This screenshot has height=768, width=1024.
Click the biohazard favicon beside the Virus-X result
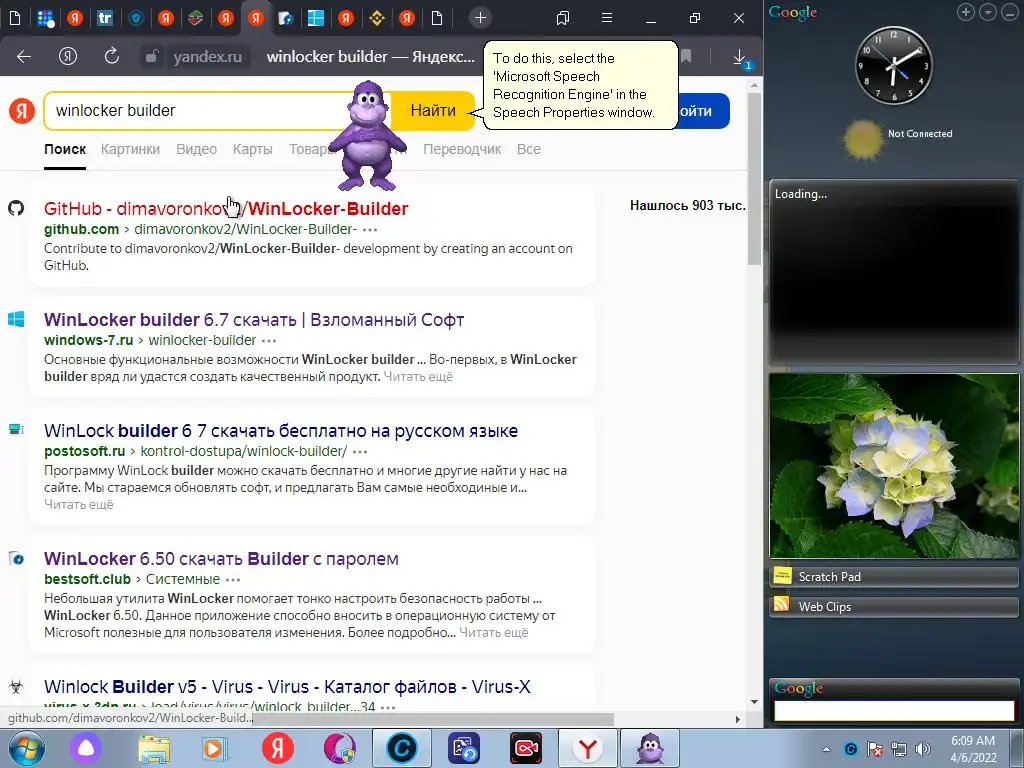pos(16,686)
